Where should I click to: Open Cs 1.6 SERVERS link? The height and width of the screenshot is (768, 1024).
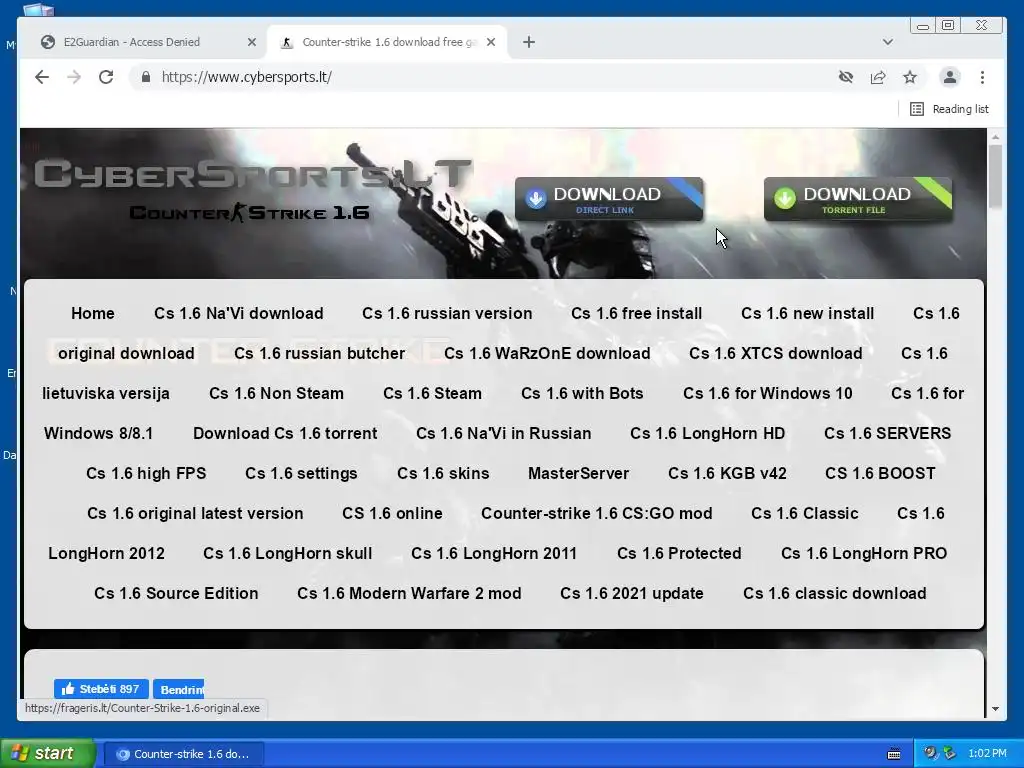point(888,433)
